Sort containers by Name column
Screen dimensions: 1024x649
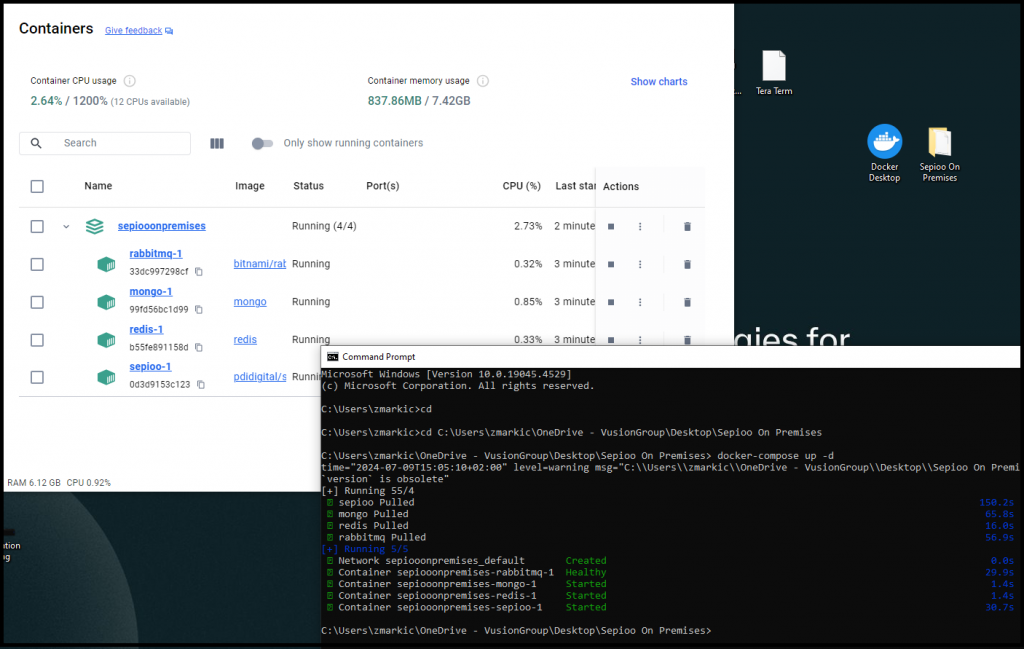[98, 186]
